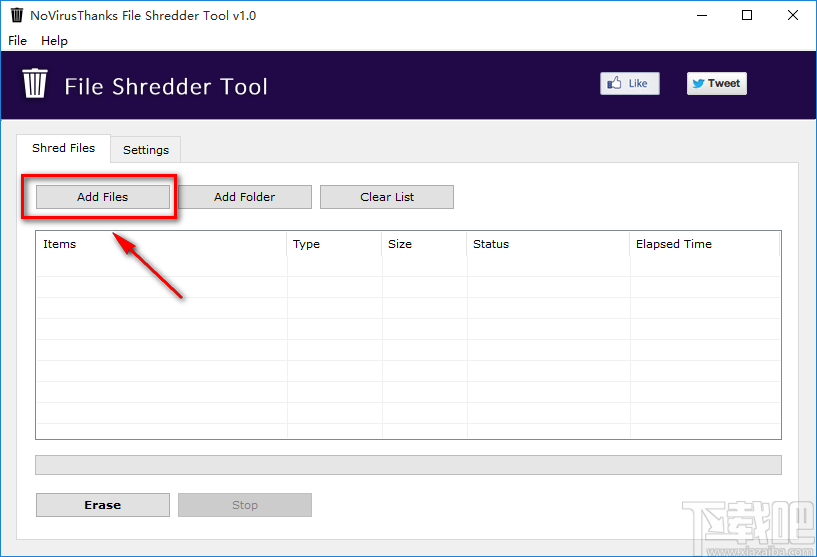The width and height of the screenshot is (817, 557).
Task: Click the empty progress bar
Action: point(408,465)
